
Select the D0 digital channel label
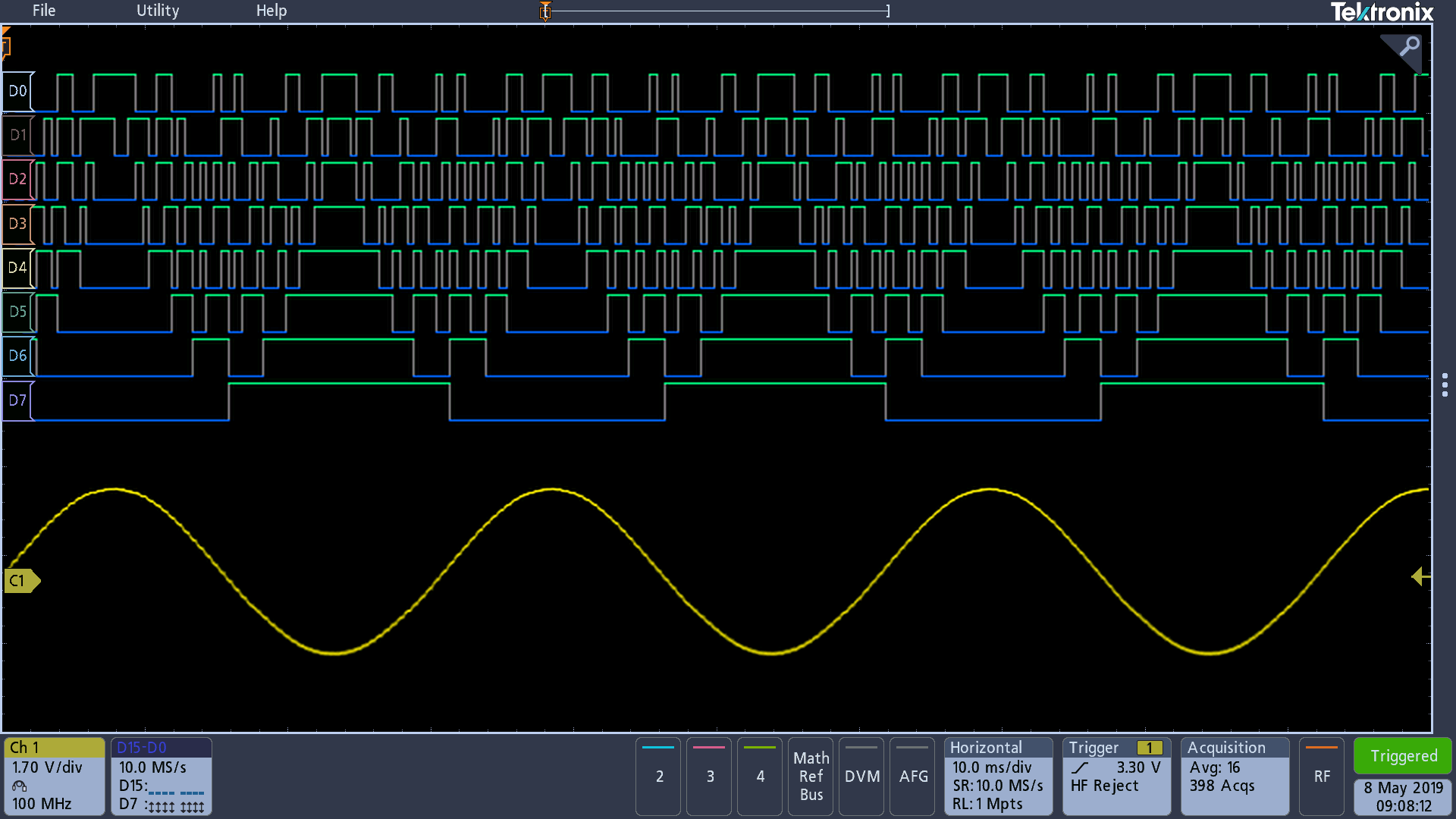[17, 92]
